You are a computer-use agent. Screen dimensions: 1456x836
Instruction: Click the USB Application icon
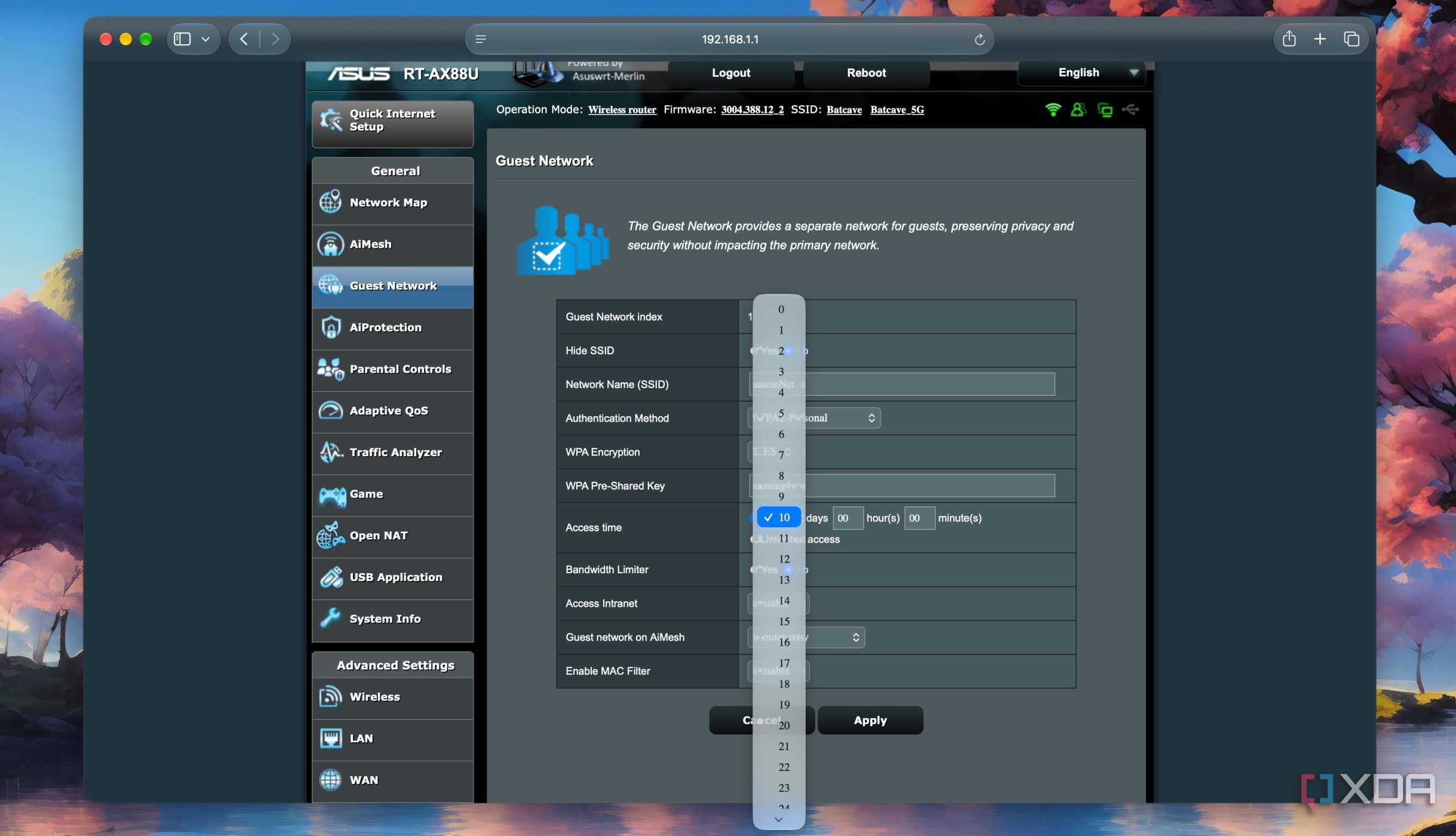point(330,577)
